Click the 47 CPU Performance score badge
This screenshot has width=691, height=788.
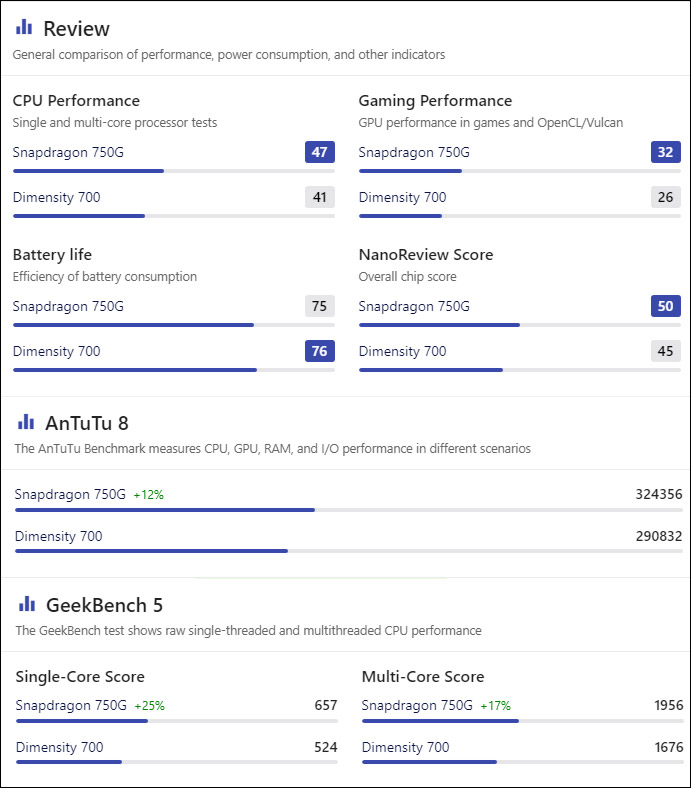[x=320, y=152]
